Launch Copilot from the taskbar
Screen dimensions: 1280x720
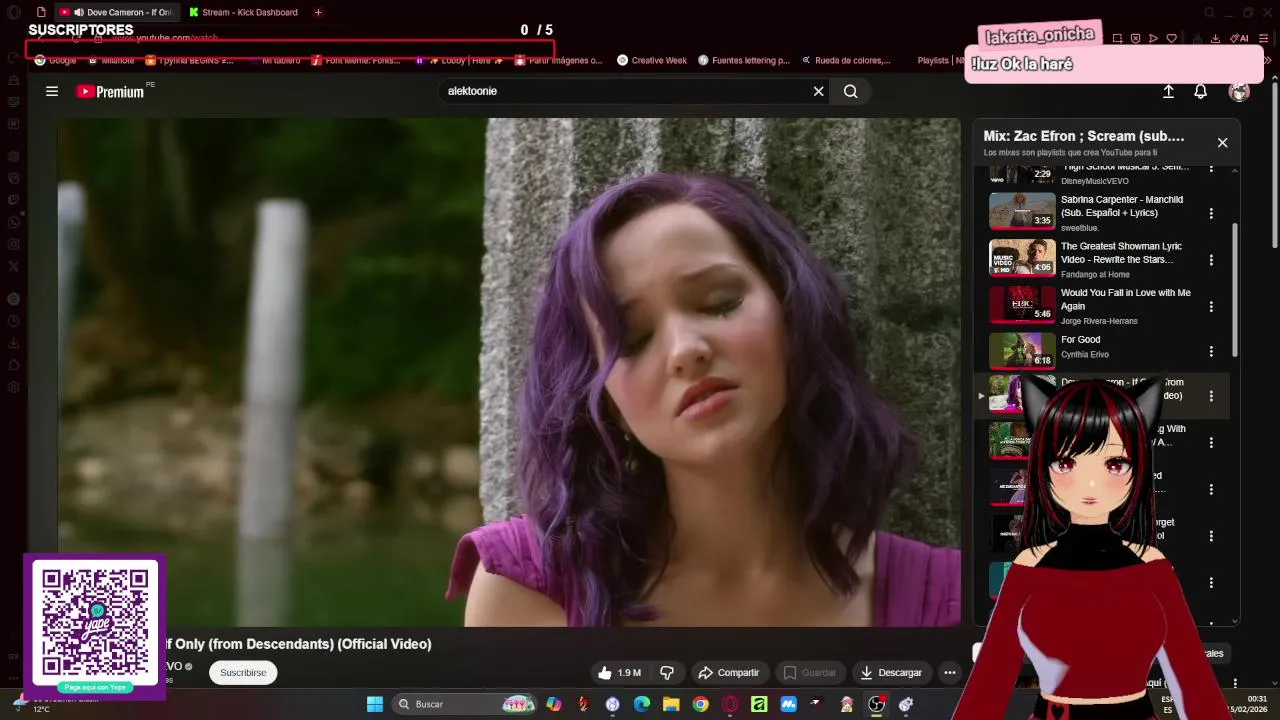coord(554,704)
